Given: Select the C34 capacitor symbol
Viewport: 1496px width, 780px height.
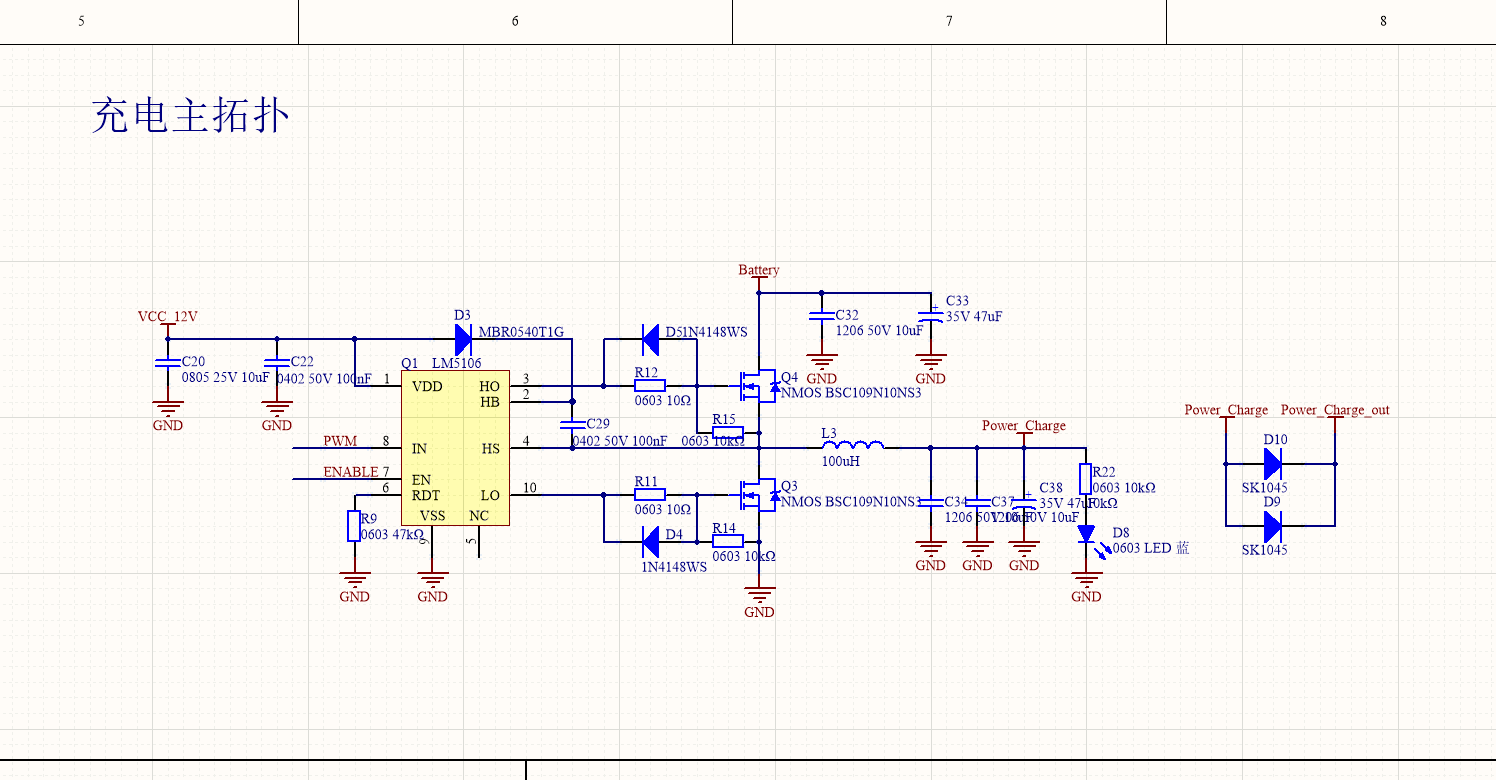Looking at the screenshot, I should [930, 503].
